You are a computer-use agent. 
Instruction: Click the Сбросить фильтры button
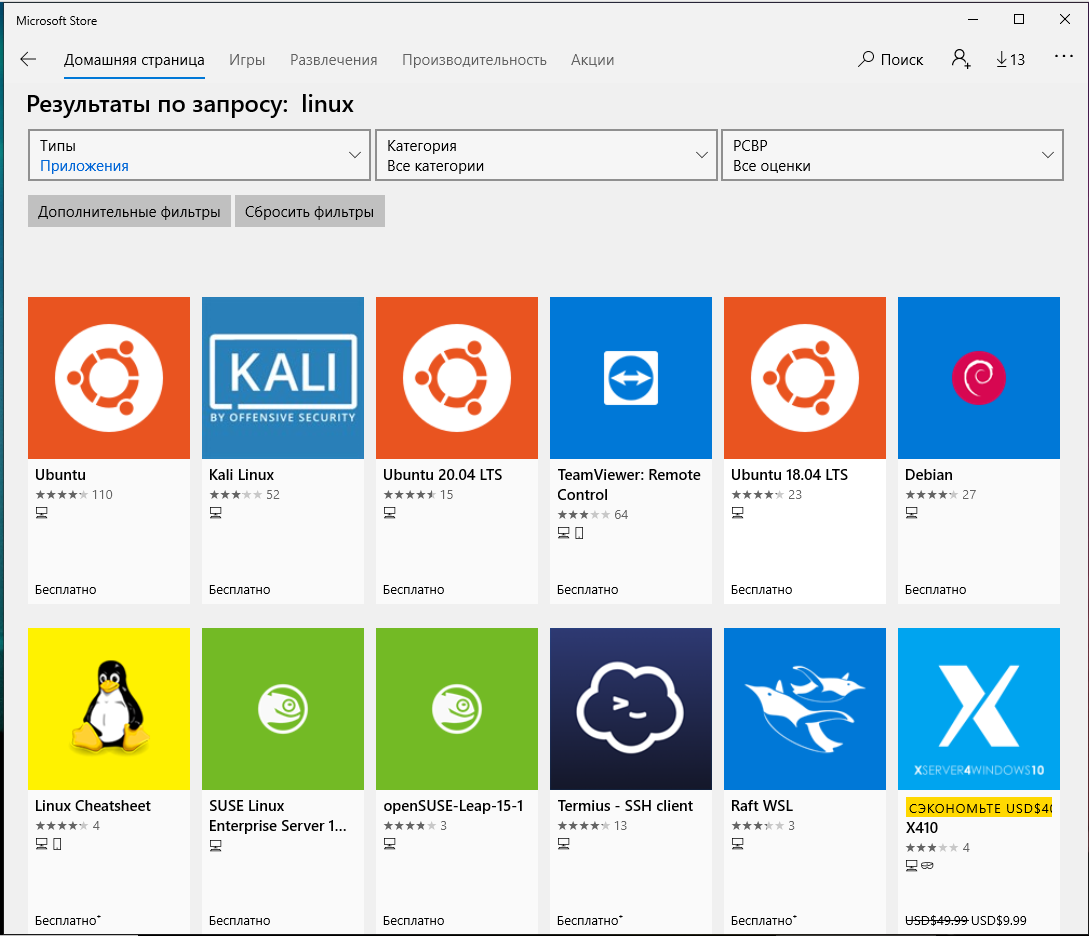tap(309, 212)
